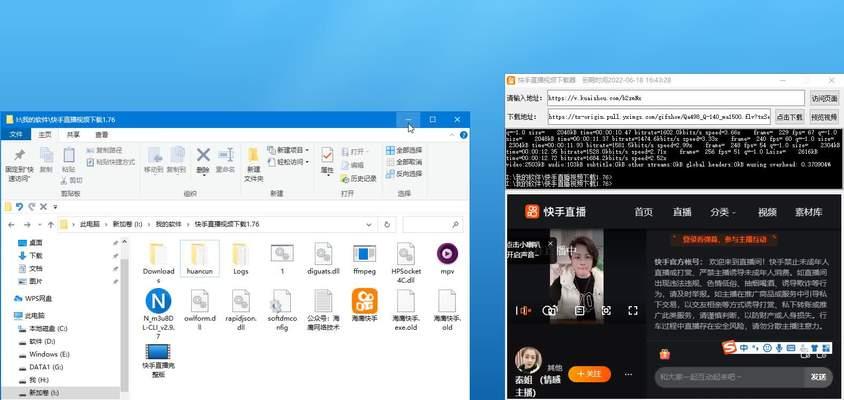Click the Copy to (复制到) icon
The height and width of the screenshot is (400, 844).
[x=177, y=155]
